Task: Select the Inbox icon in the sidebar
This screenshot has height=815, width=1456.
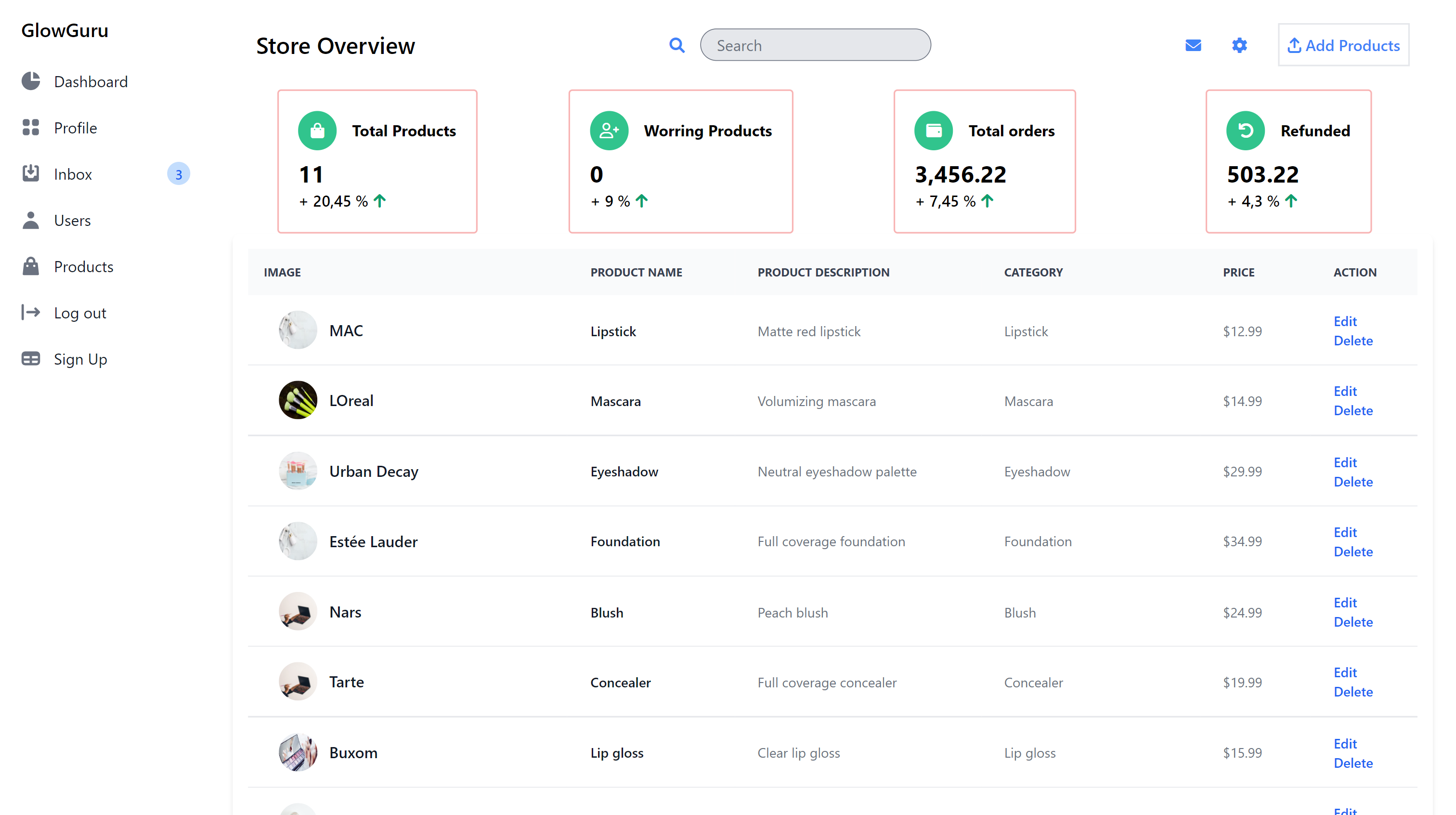Action: coord(31,173)
